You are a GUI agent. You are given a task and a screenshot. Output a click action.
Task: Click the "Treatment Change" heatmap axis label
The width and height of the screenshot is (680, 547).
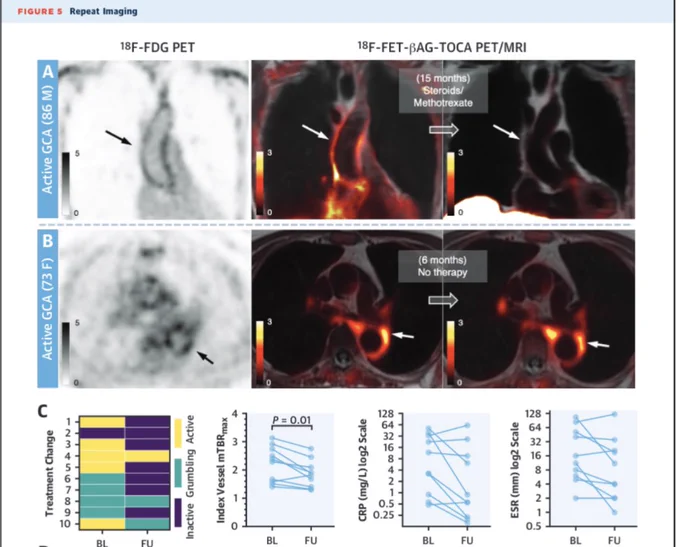tap(49, 473)
